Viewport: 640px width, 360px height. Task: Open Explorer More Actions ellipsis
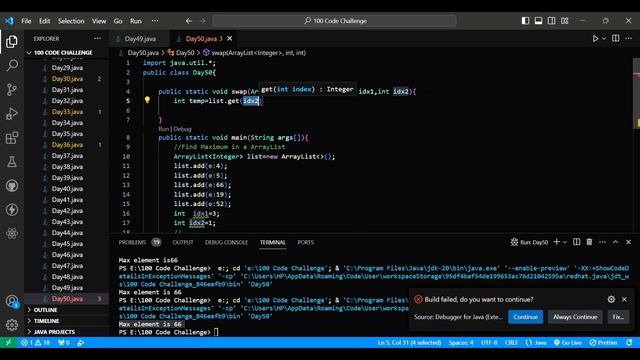97,38
